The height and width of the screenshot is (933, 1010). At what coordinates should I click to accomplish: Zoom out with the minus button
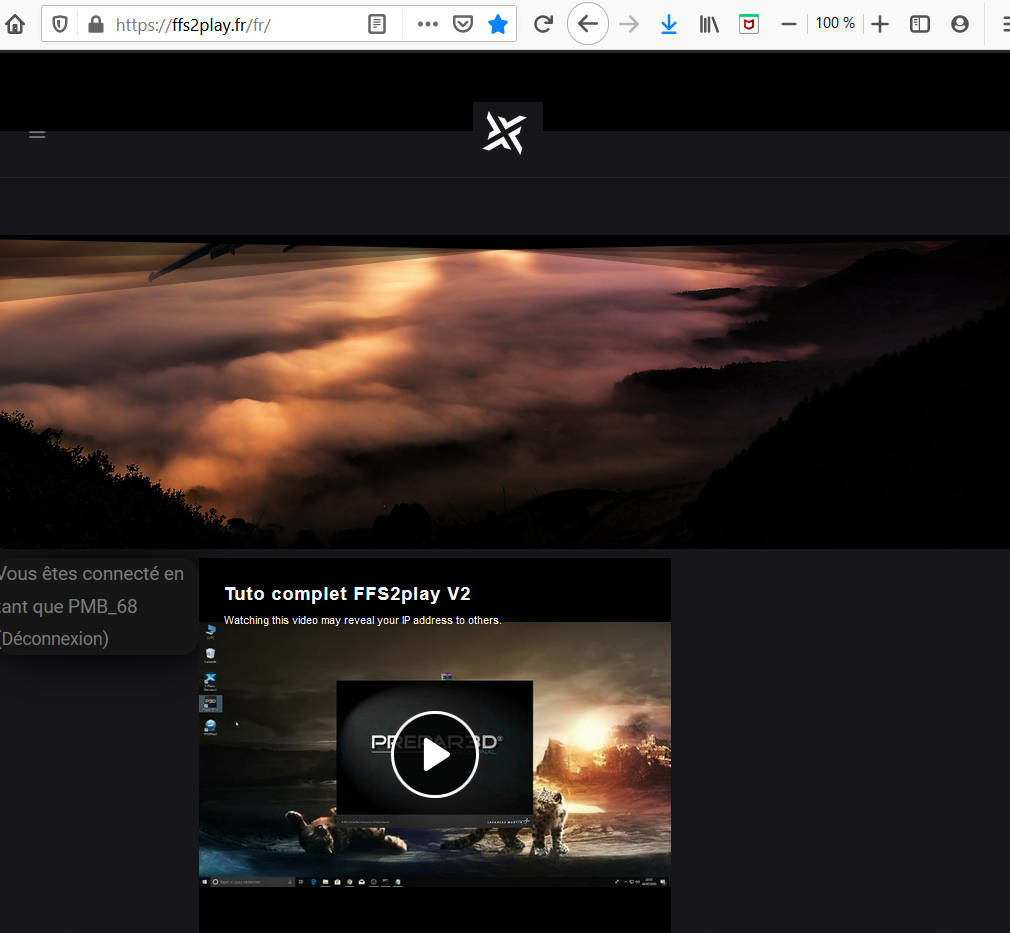pos(789,24)
